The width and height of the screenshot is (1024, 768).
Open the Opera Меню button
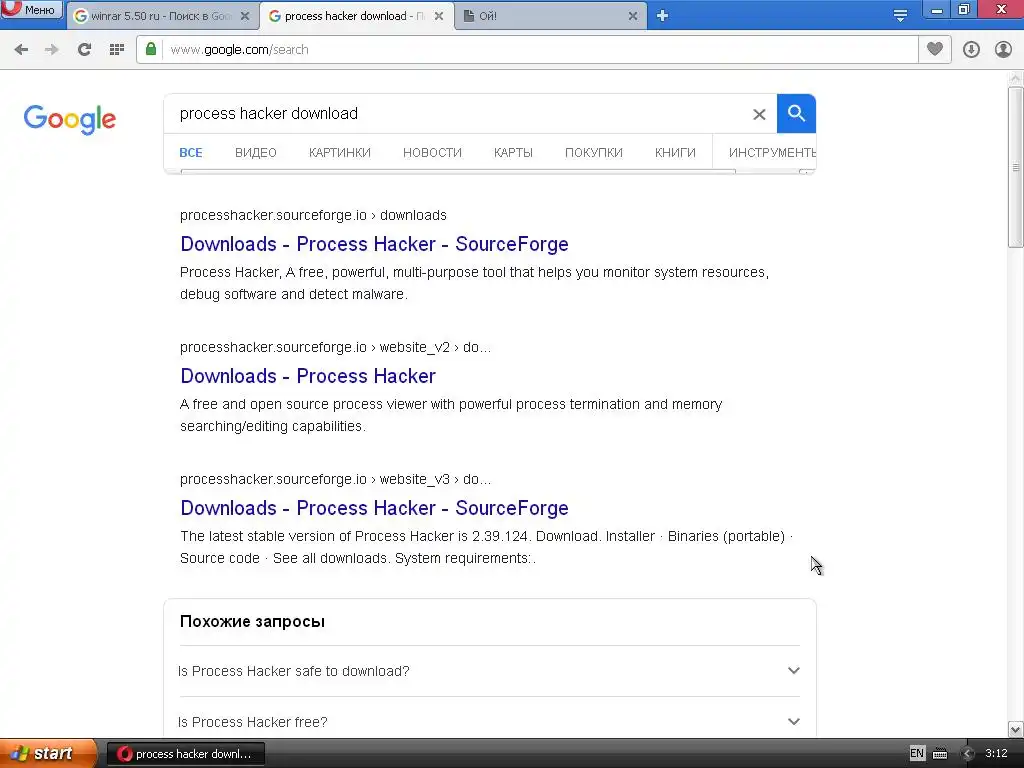[x=31, y=10]
